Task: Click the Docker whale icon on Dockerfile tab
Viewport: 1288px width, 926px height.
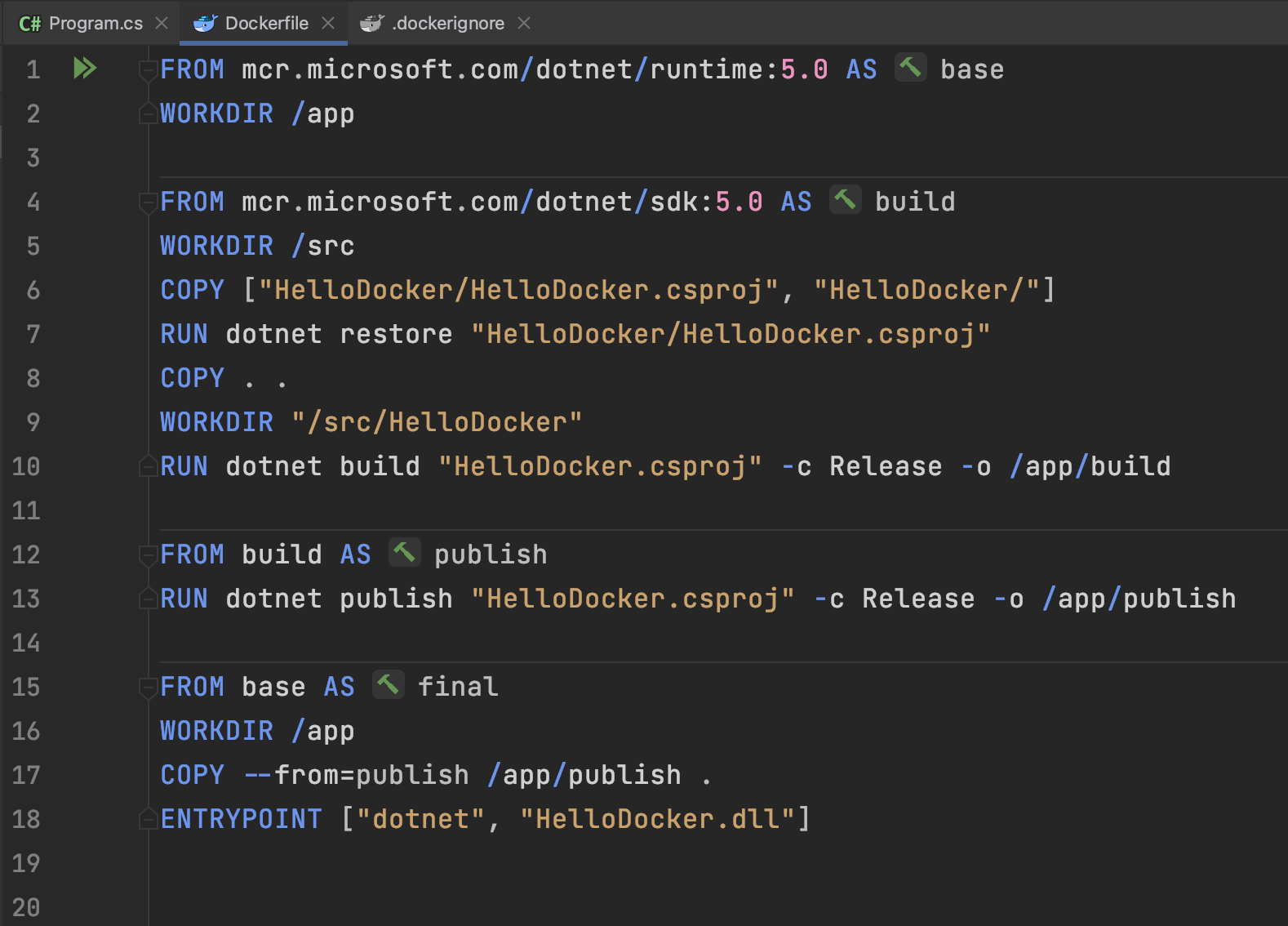Action: coord(205,24)
